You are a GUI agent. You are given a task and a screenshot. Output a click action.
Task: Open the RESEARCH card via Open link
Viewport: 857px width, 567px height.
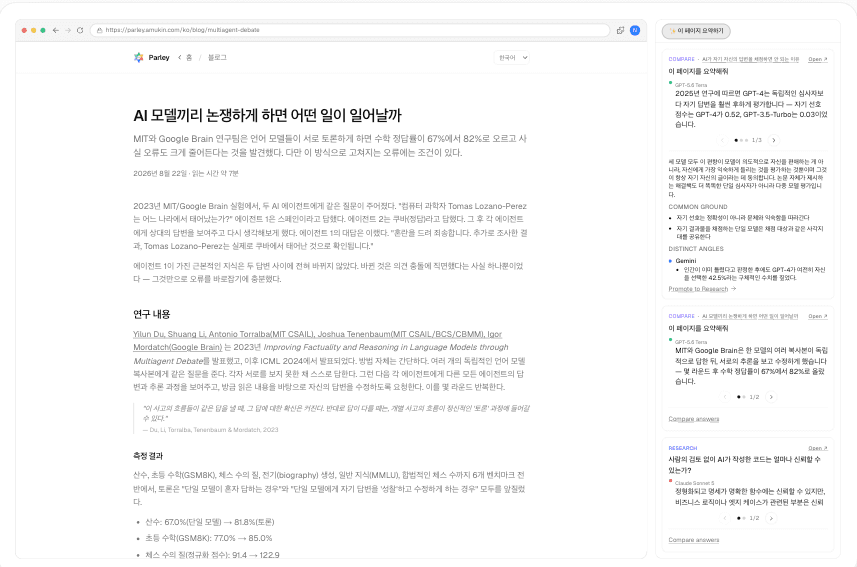pos(818,448)
